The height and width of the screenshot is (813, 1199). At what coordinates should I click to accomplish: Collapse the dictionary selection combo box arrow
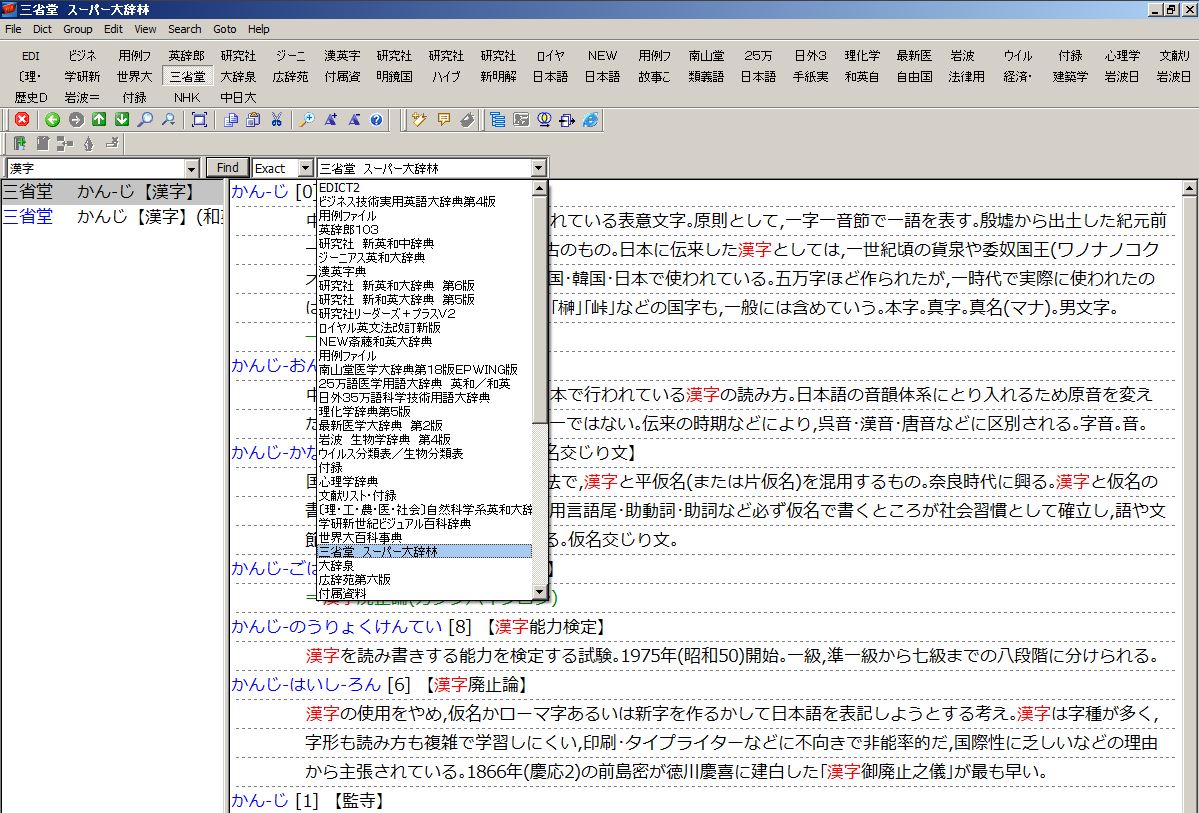point(538,168)
